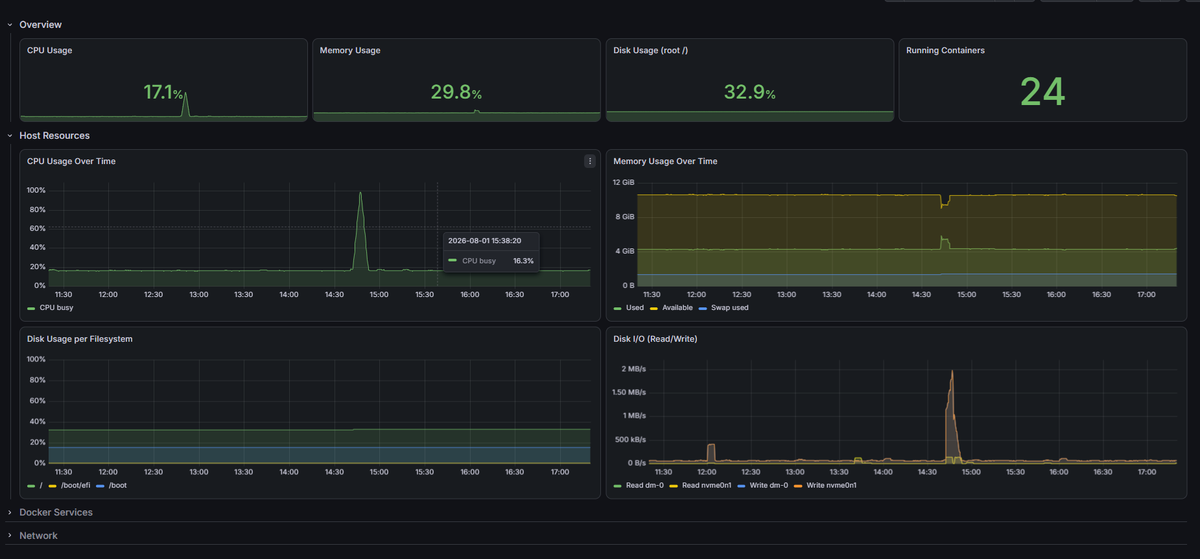1200x559 pixels.
Task: Open the CPU Usage Over Time panel menu (three dots)
Action: pos(590,161)
